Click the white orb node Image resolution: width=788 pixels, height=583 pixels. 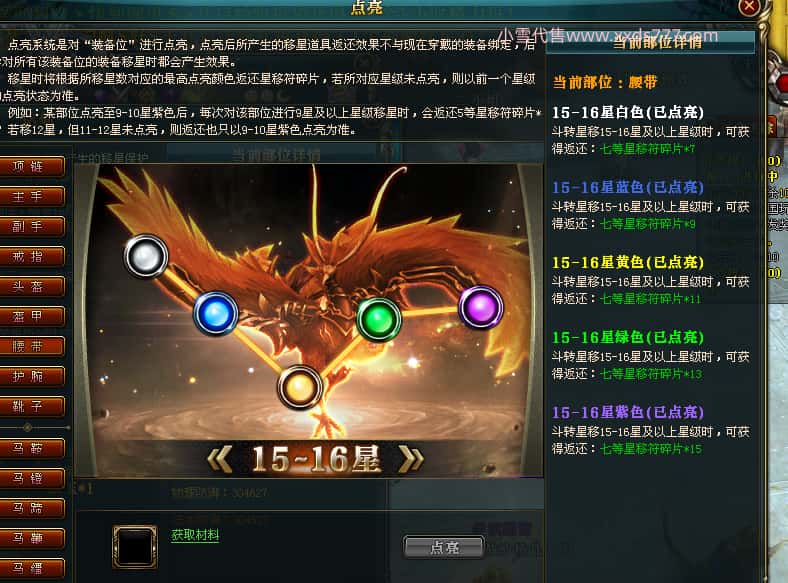146,256
